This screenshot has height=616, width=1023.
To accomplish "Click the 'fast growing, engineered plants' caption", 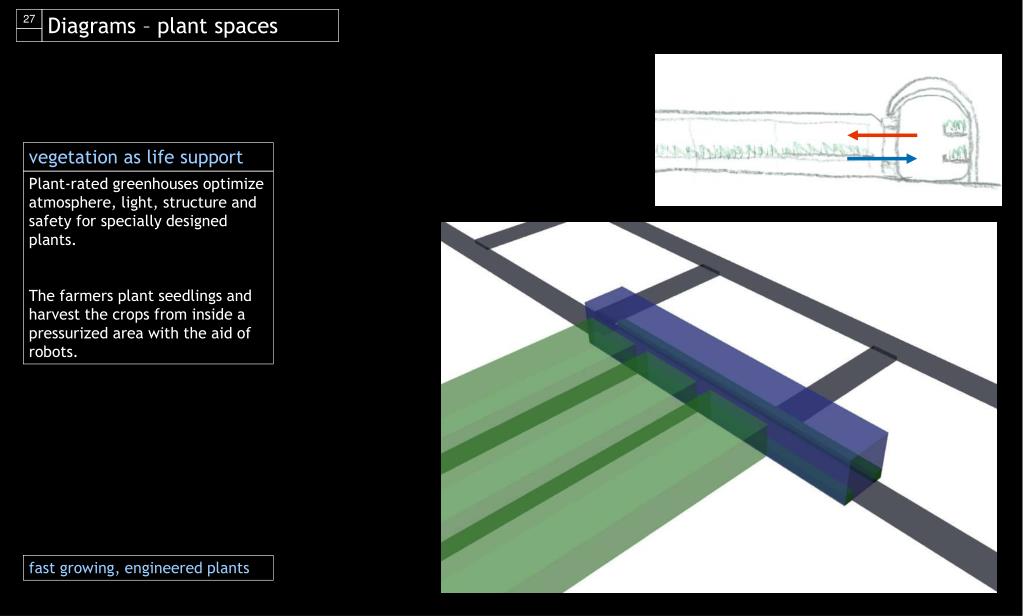I will point(148,568).
